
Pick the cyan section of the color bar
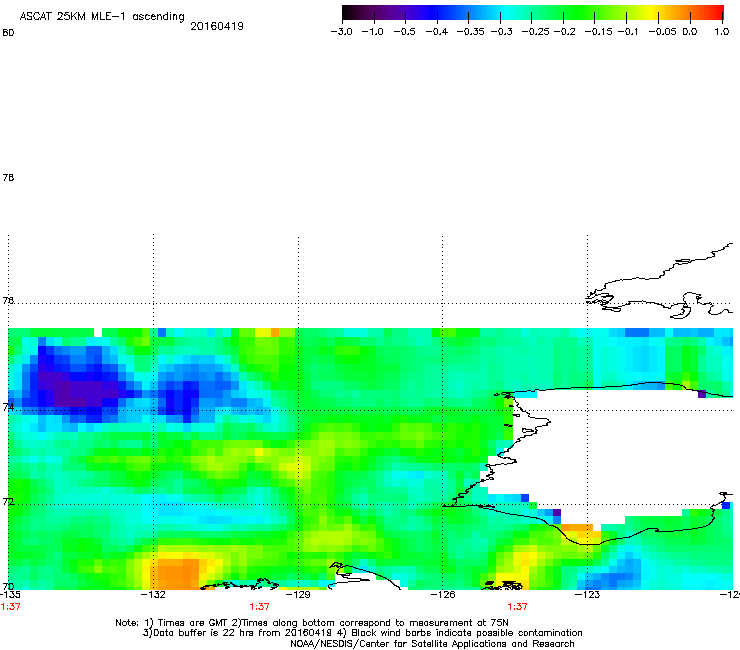tap(507, 13)
